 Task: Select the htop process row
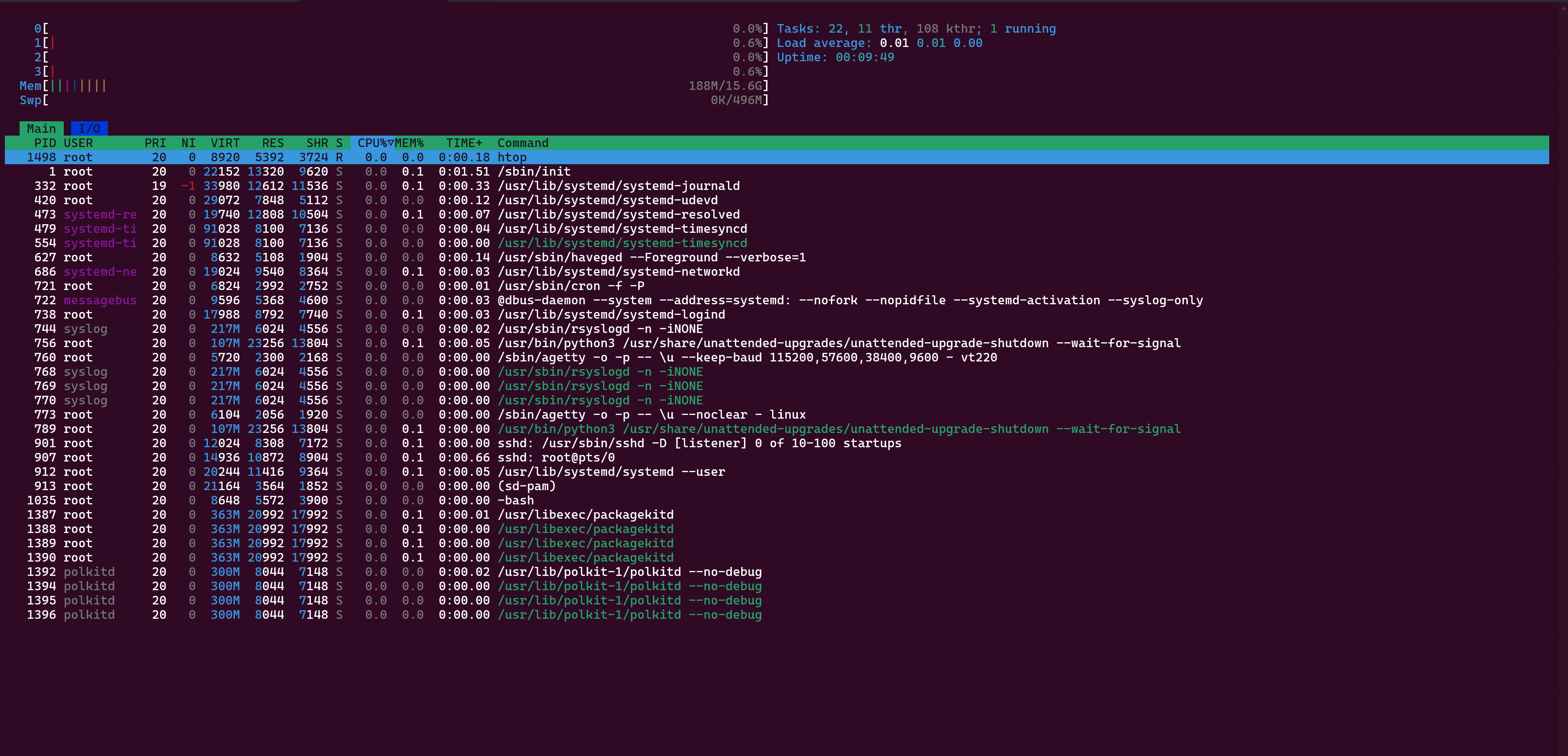click(x=777, y=157)
